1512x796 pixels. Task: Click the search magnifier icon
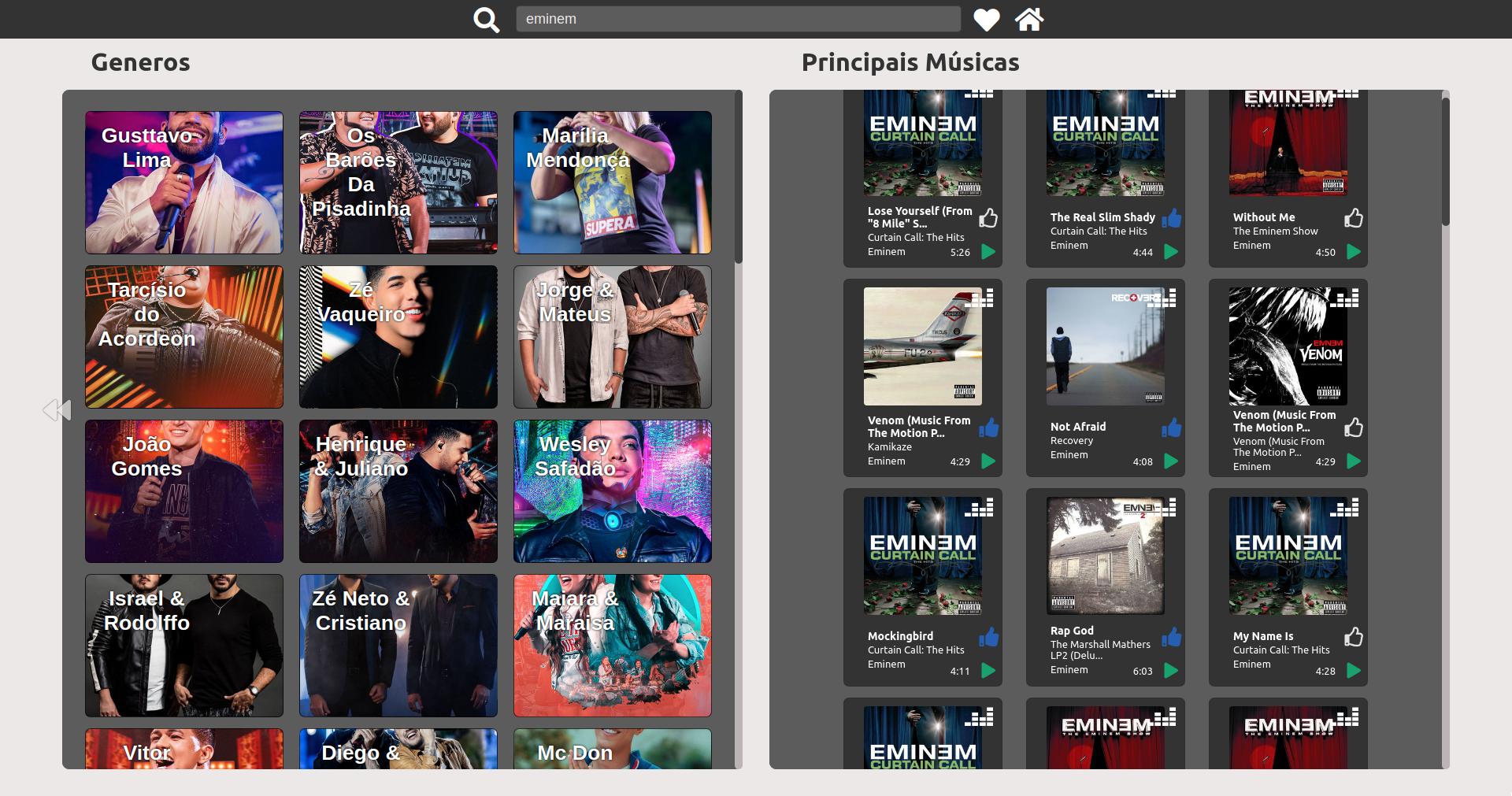pyautogui.click(x=487, y=20)
